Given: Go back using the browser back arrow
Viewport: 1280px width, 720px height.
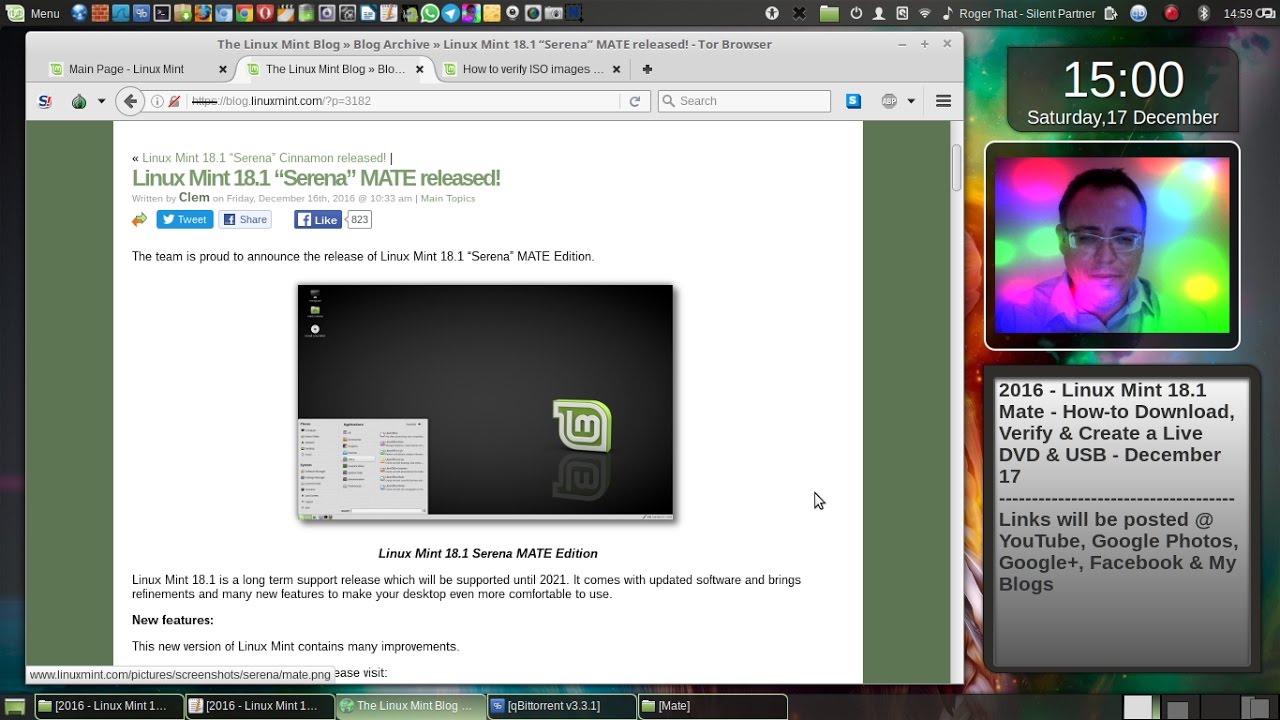Looking at the screenshot, I should click(130, 101).
